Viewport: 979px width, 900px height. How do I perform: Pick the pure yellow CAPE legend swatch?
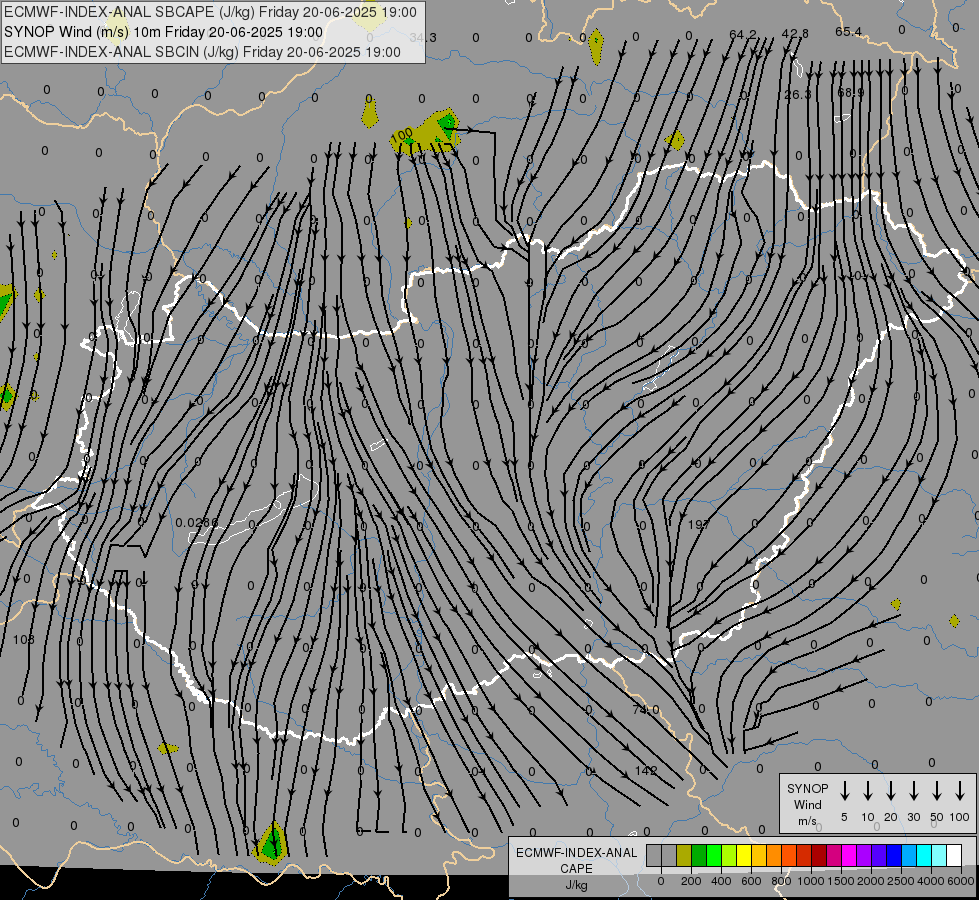tap(744, 855)
